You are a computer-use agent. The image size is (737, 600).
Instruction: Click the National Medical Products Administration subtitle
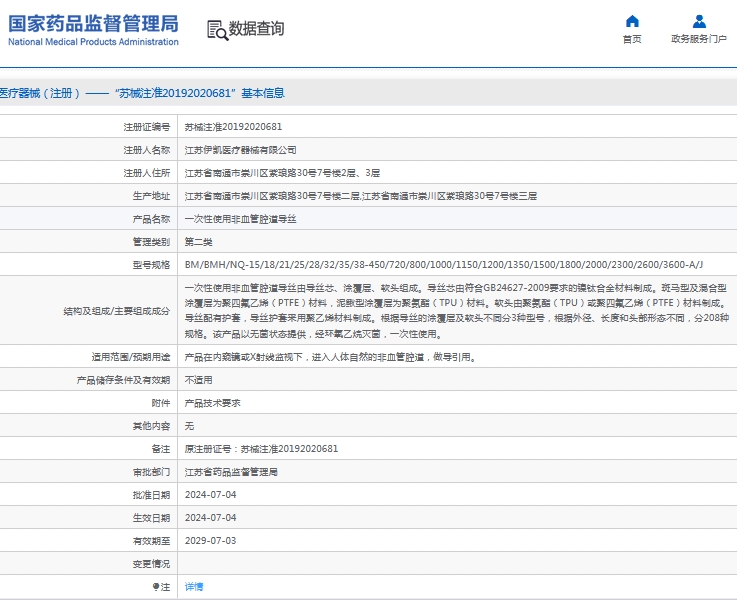click(x=93, y=42)
